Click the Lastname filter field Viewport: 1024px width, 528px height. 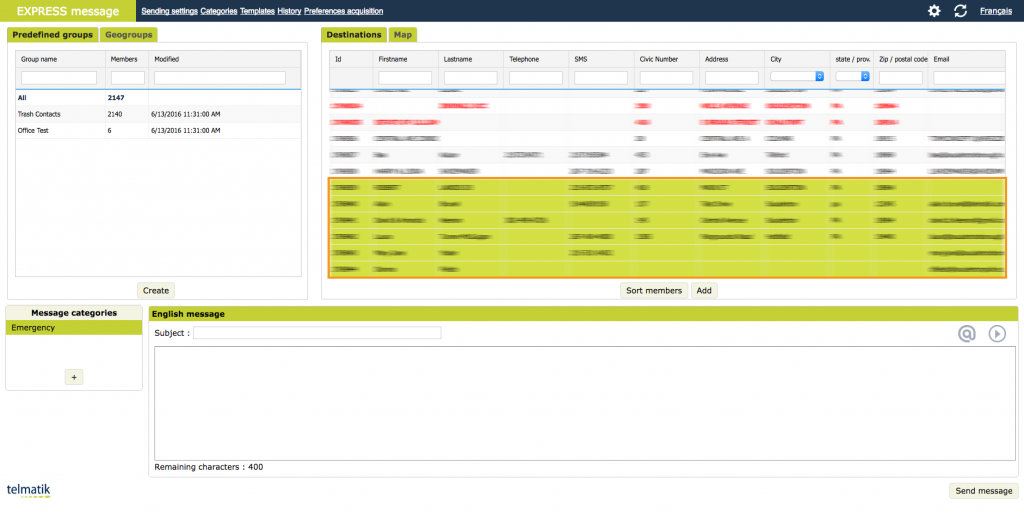[x=470, y=78]
